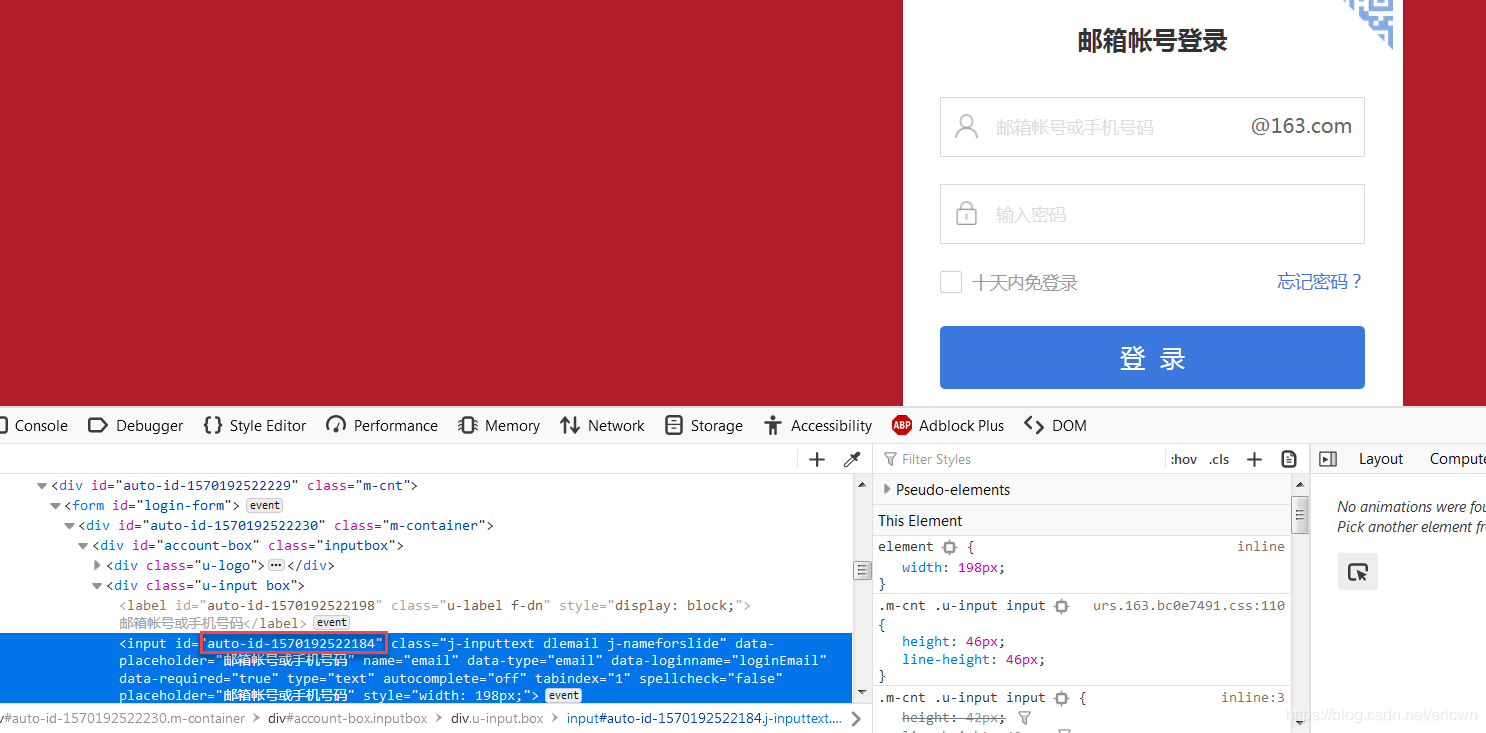Viewport: 1486px width, 733px height.
Task: Toggle the three-pane inspector layout icon
Action: pyautogui.click(x=1328, y=459)
